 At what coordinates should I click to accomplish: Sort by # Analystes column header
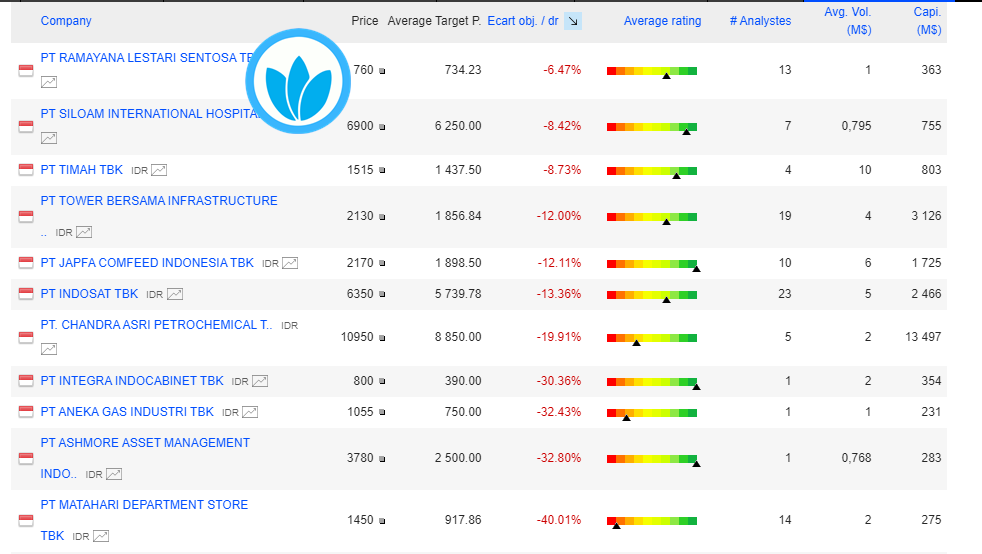pos(759,21)
